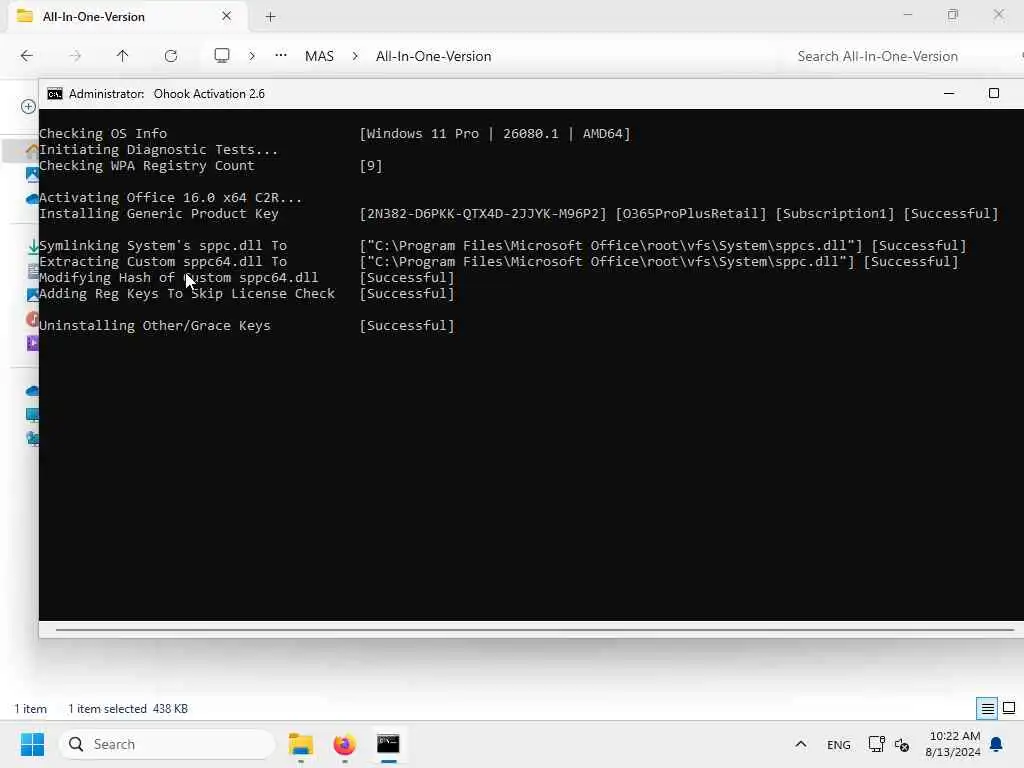Image resolution: width=1024 pixels, height=768 pixels.
Task: Click 'Checking OS Info' line
Action: 103,133
